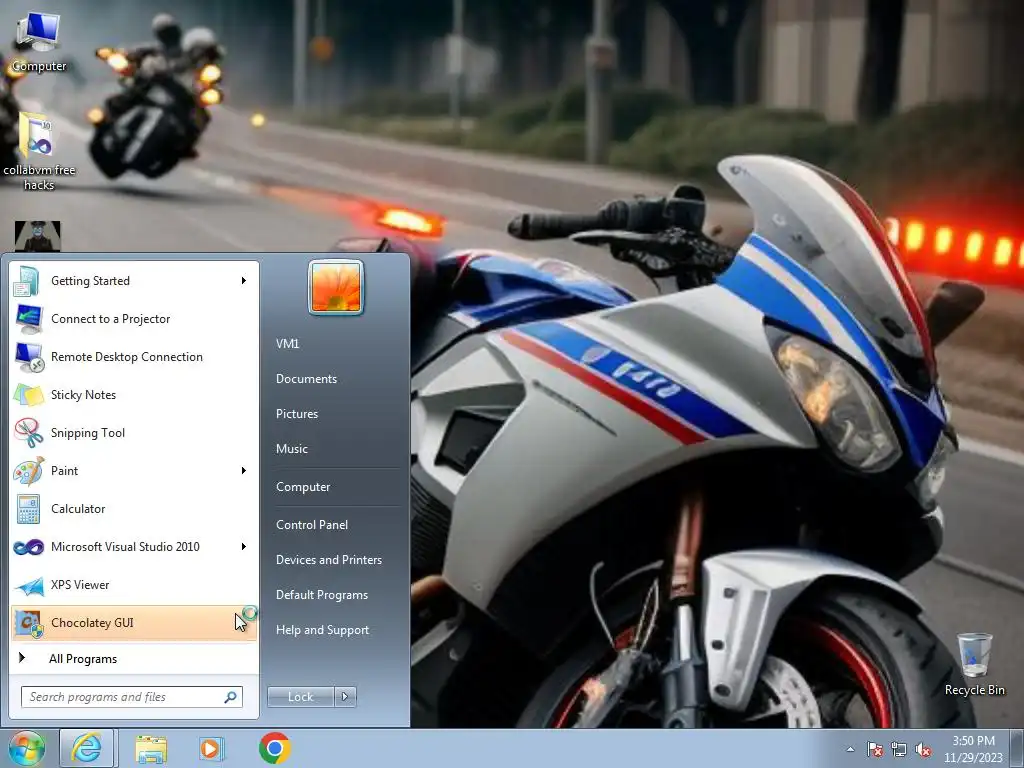Open the VM1 user folder link

point(287,344)
